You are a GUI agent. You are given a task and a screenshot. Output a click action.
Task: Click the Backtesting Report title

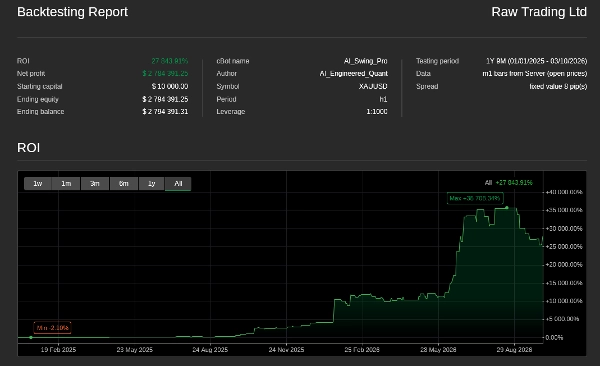[x=72, y=12]
